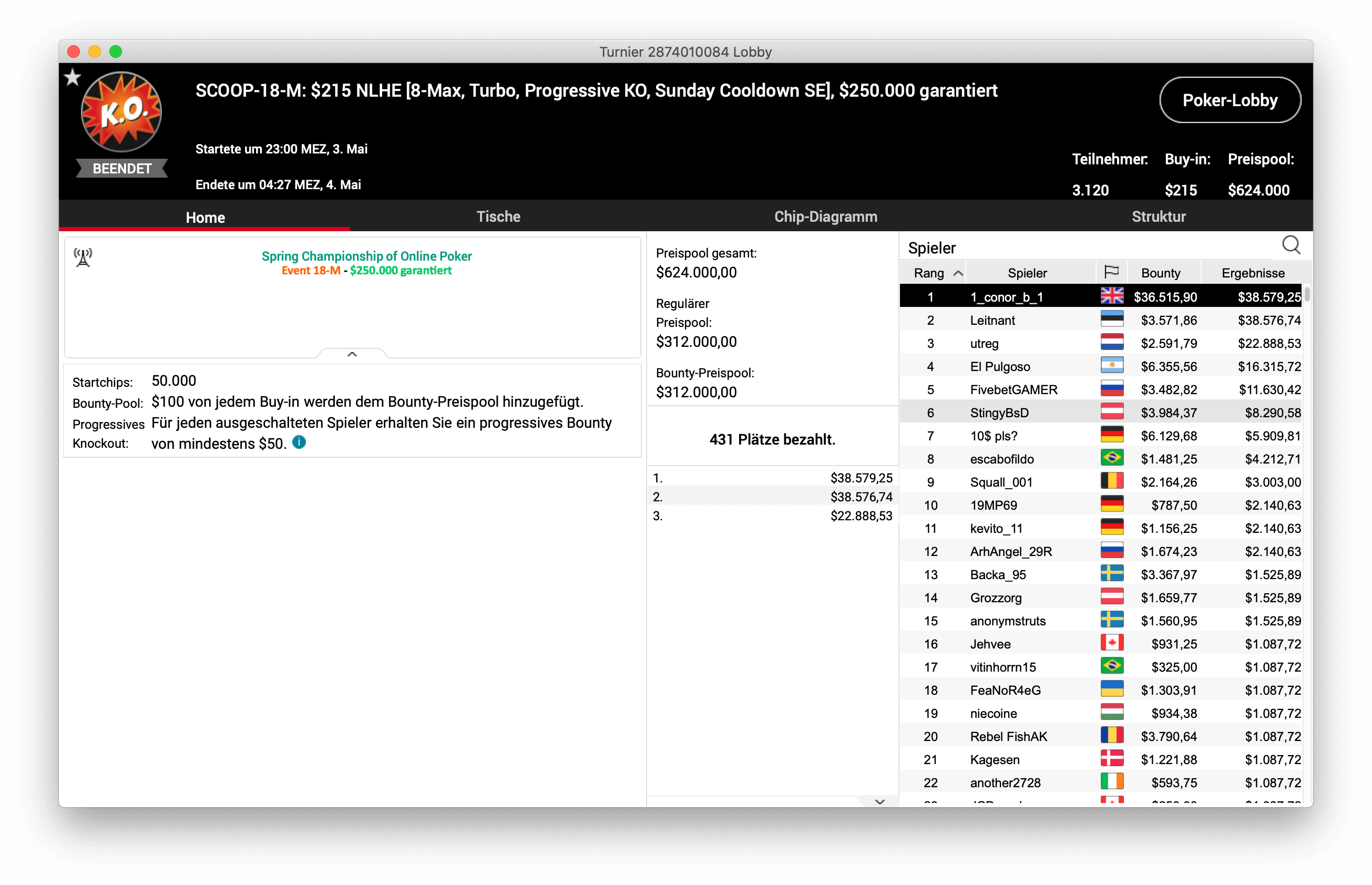Click the UK flag next to 1_conor_b_1
Viewport: 1372px width, 885px height.
pyautogui.click(x=1112, y=296)
